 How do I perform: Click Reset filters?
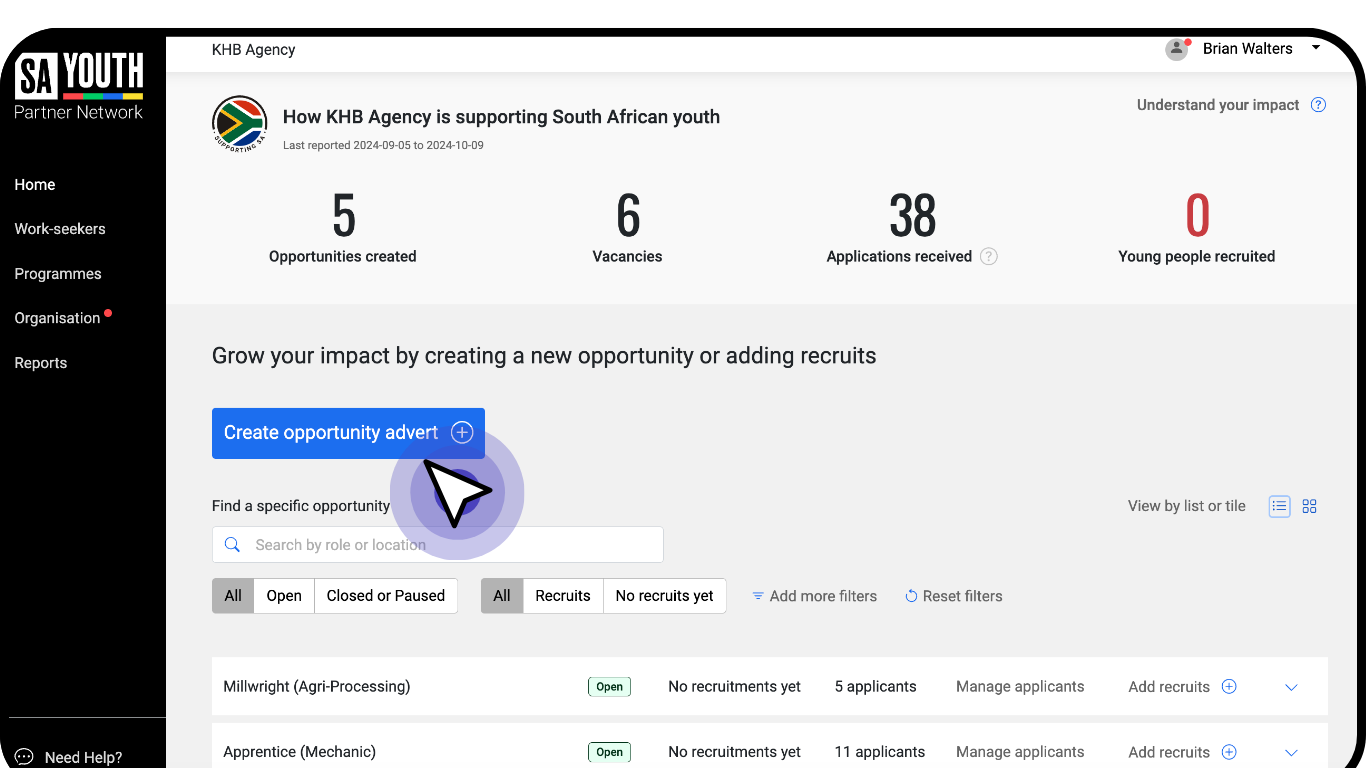coord(953,596)
